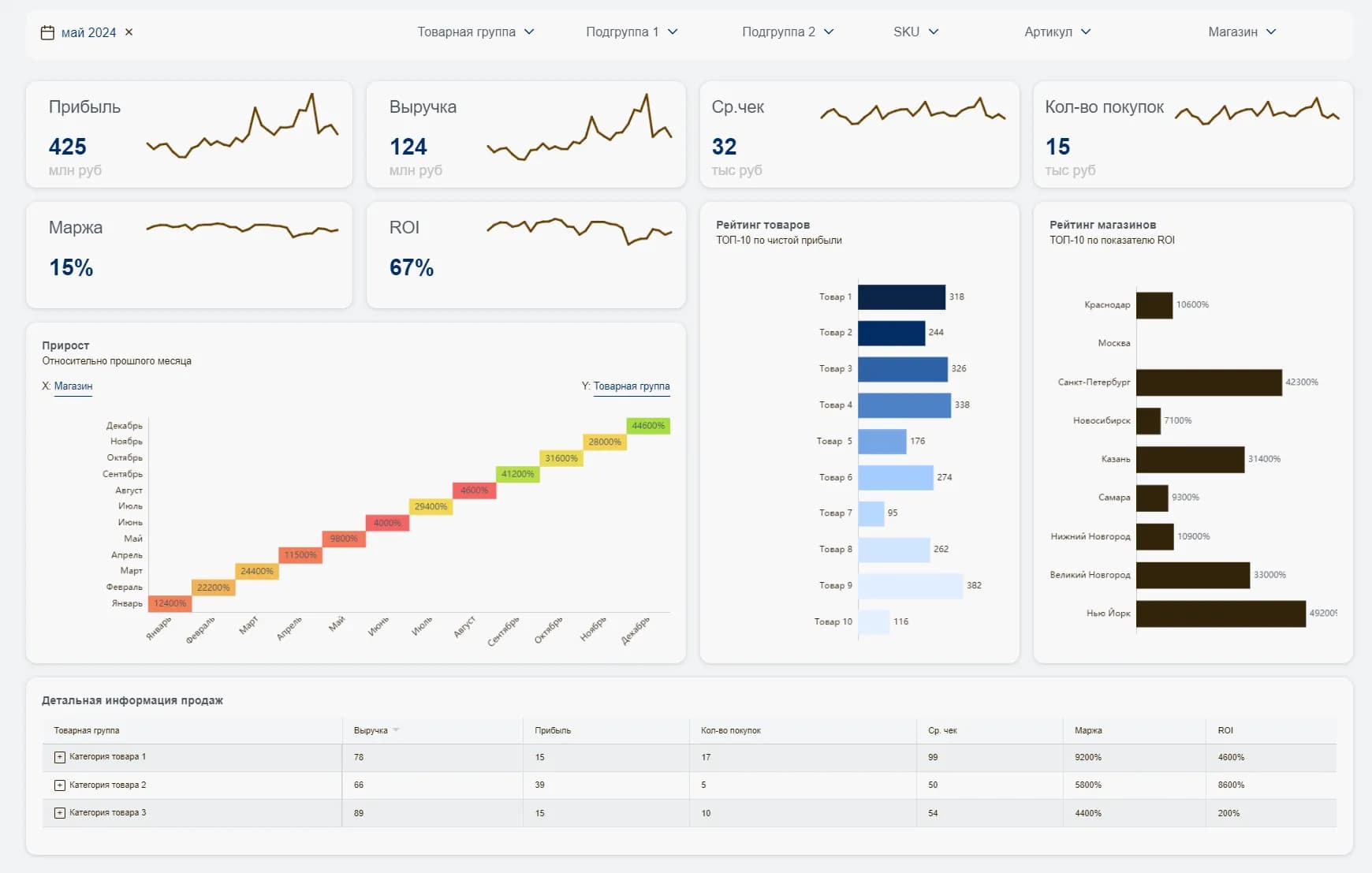1372x873 pixels.
Task: Select the Товар 1 dark navy bar
Action: tap(901, 297)
